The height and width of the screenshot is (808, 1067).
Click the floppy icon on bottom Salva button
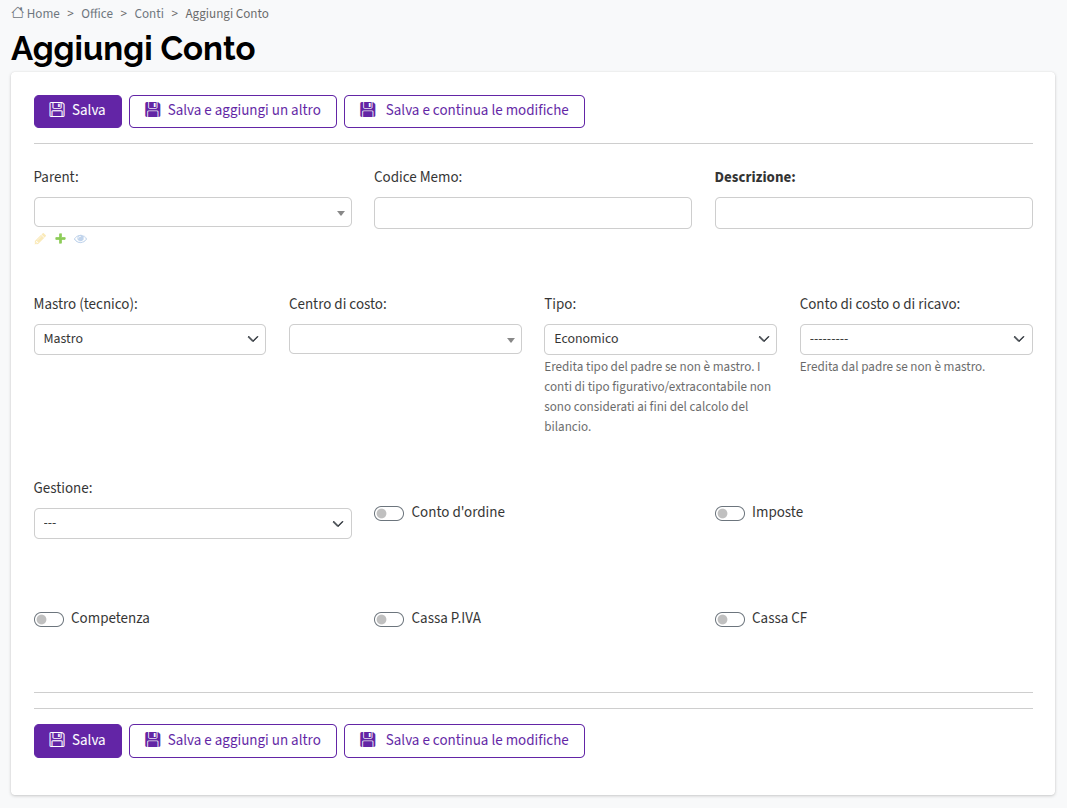click(57, 740)
